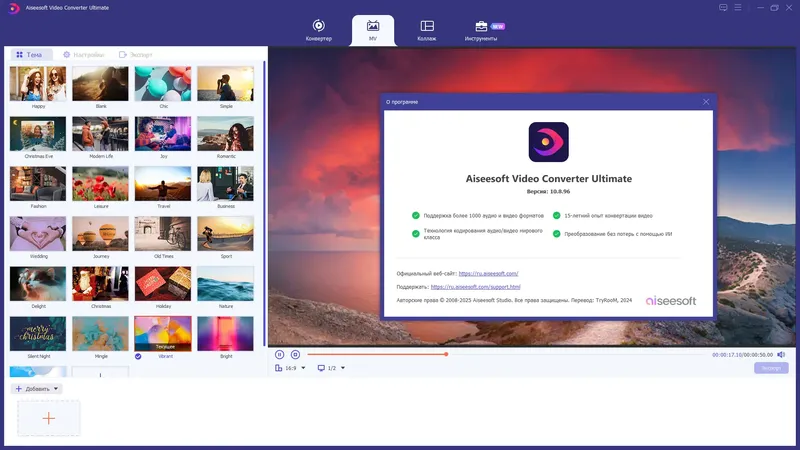800x450 pixels.
Task: Select the Nature theme thumbnail
Action: (x=226, y=284)
